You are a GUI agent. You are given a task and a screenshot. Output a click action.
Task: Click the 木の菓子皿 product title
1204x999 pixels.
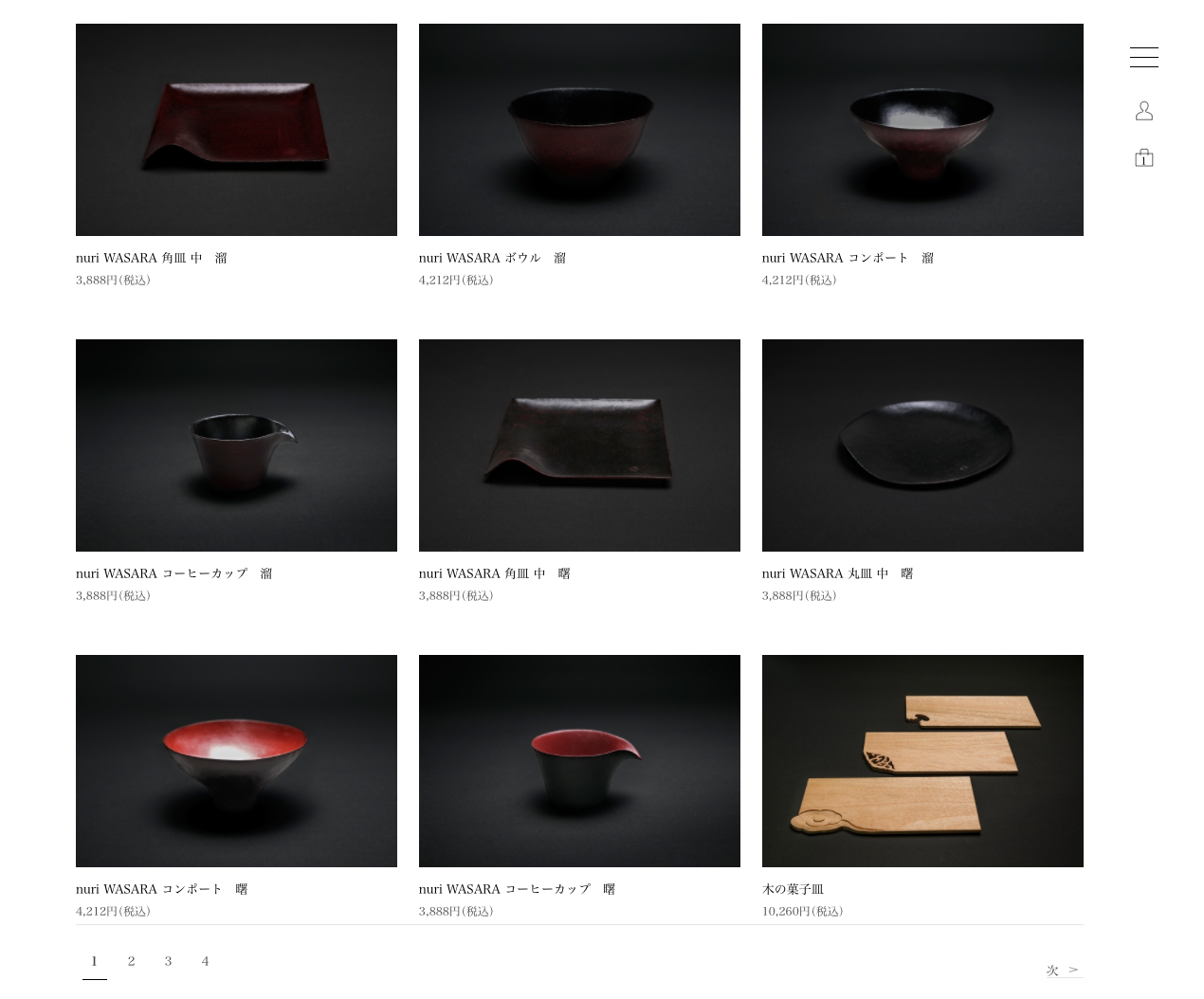click(x=793, y=889)
